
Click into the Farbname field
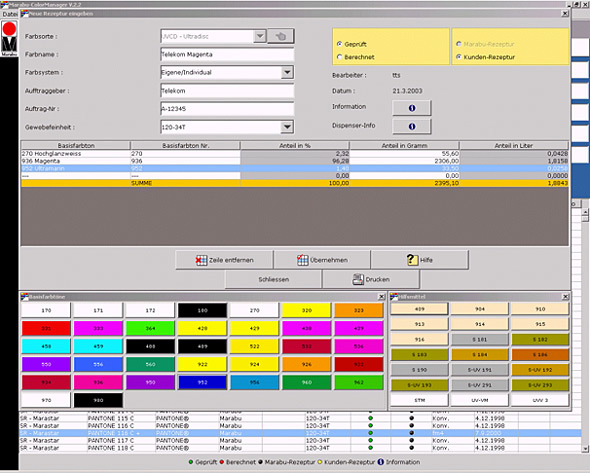pyautogui.click(x=227, y=54)
